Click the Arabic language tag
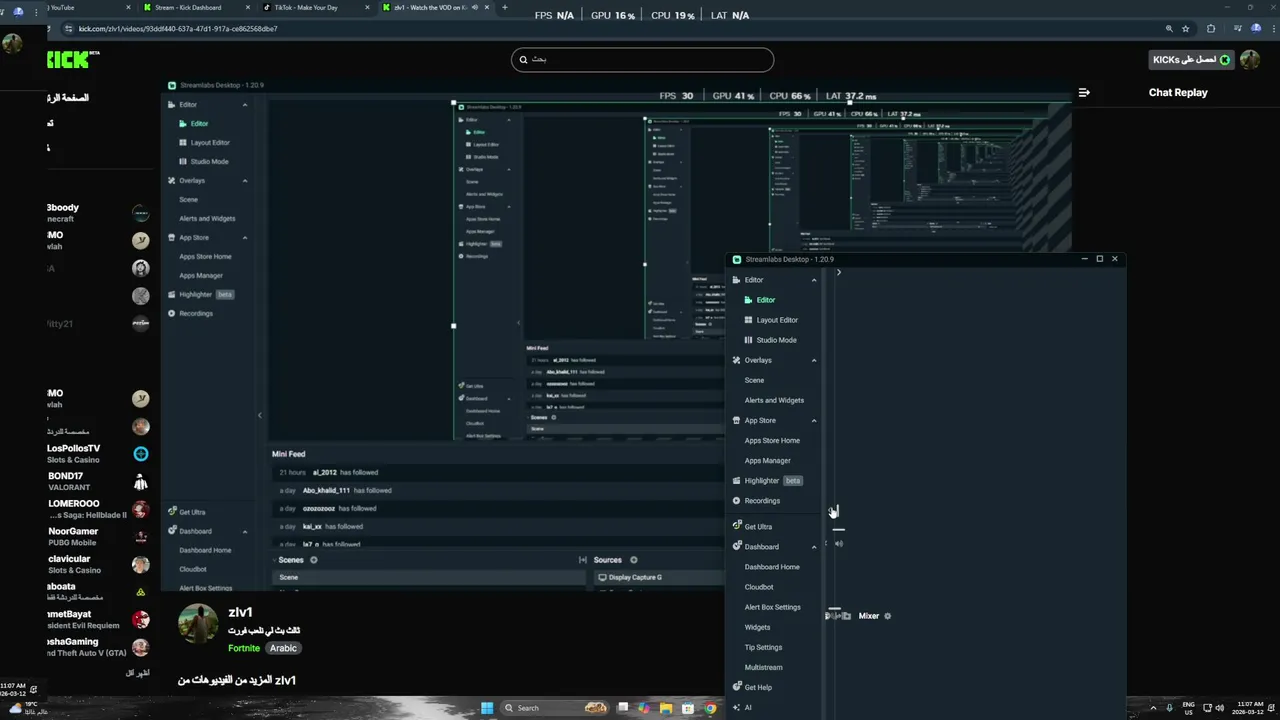Screen dimensions: 1280x720 coord(283,648)
